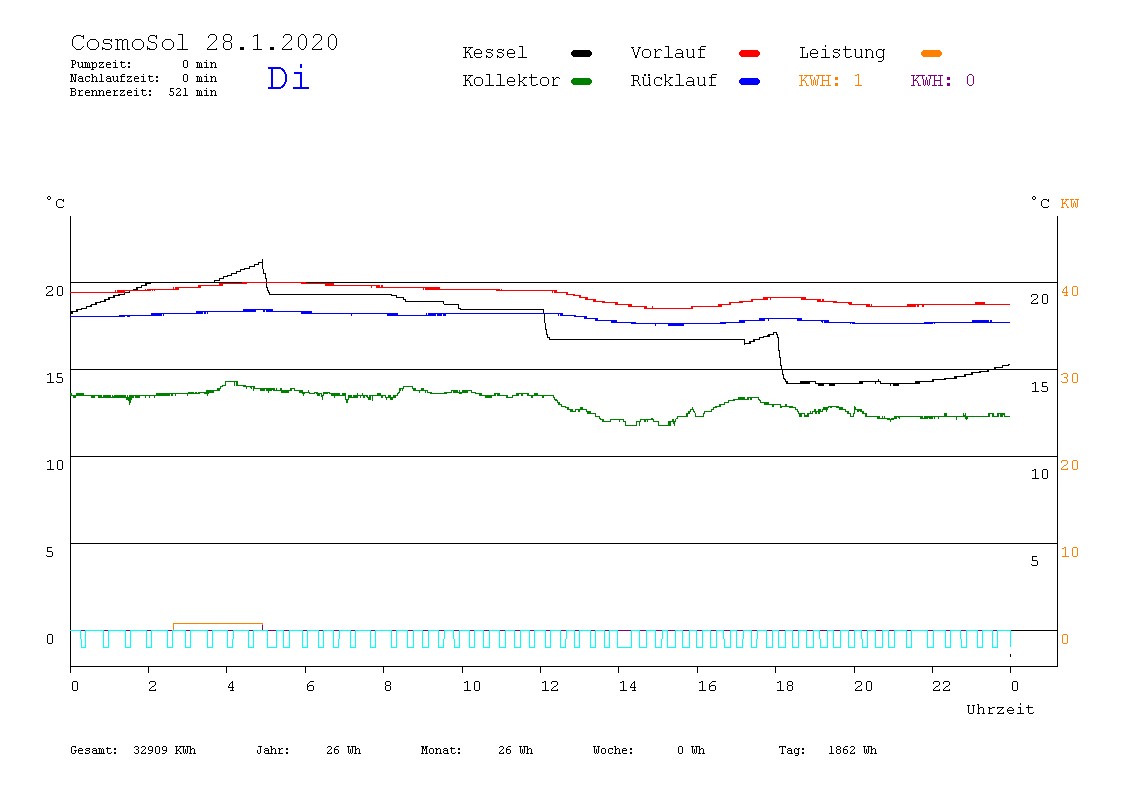Click the purple KWH: 0 value
Viewport: 1148px width, 812px height.
point(942,81)
